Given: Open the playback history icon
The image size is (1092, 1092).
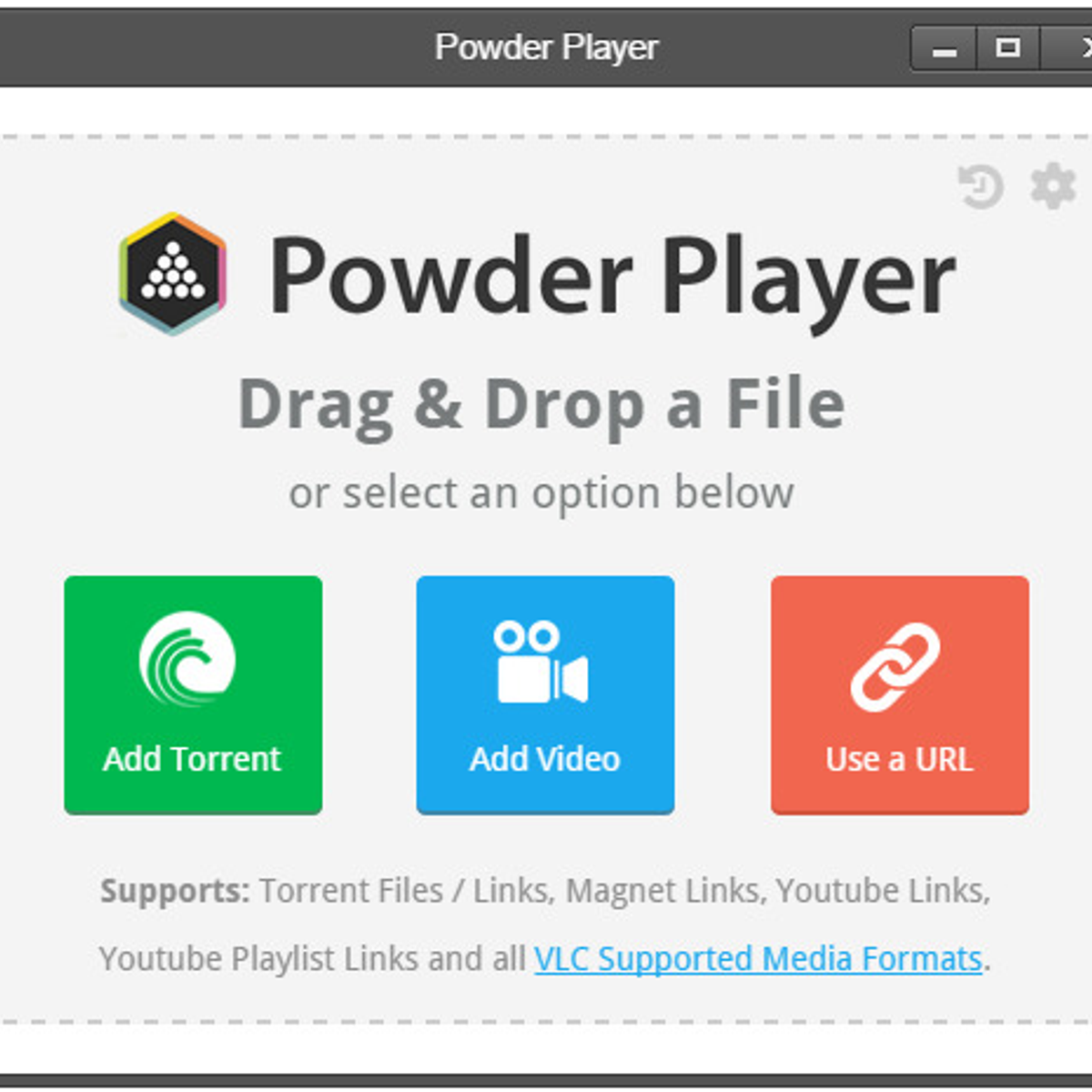Looking at the screenshot, I should [x=981, y=186].
